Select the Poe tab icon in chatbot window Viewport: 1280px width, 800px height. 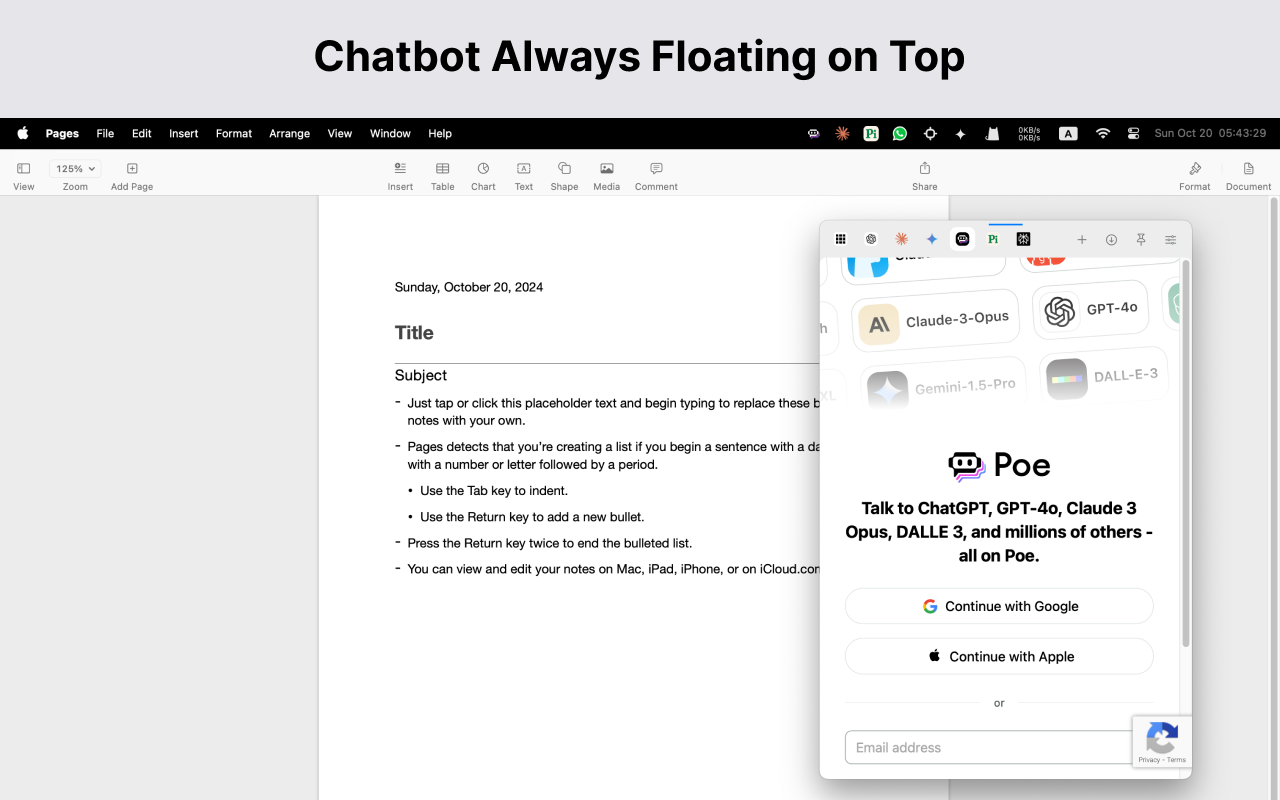pos(962,239)
